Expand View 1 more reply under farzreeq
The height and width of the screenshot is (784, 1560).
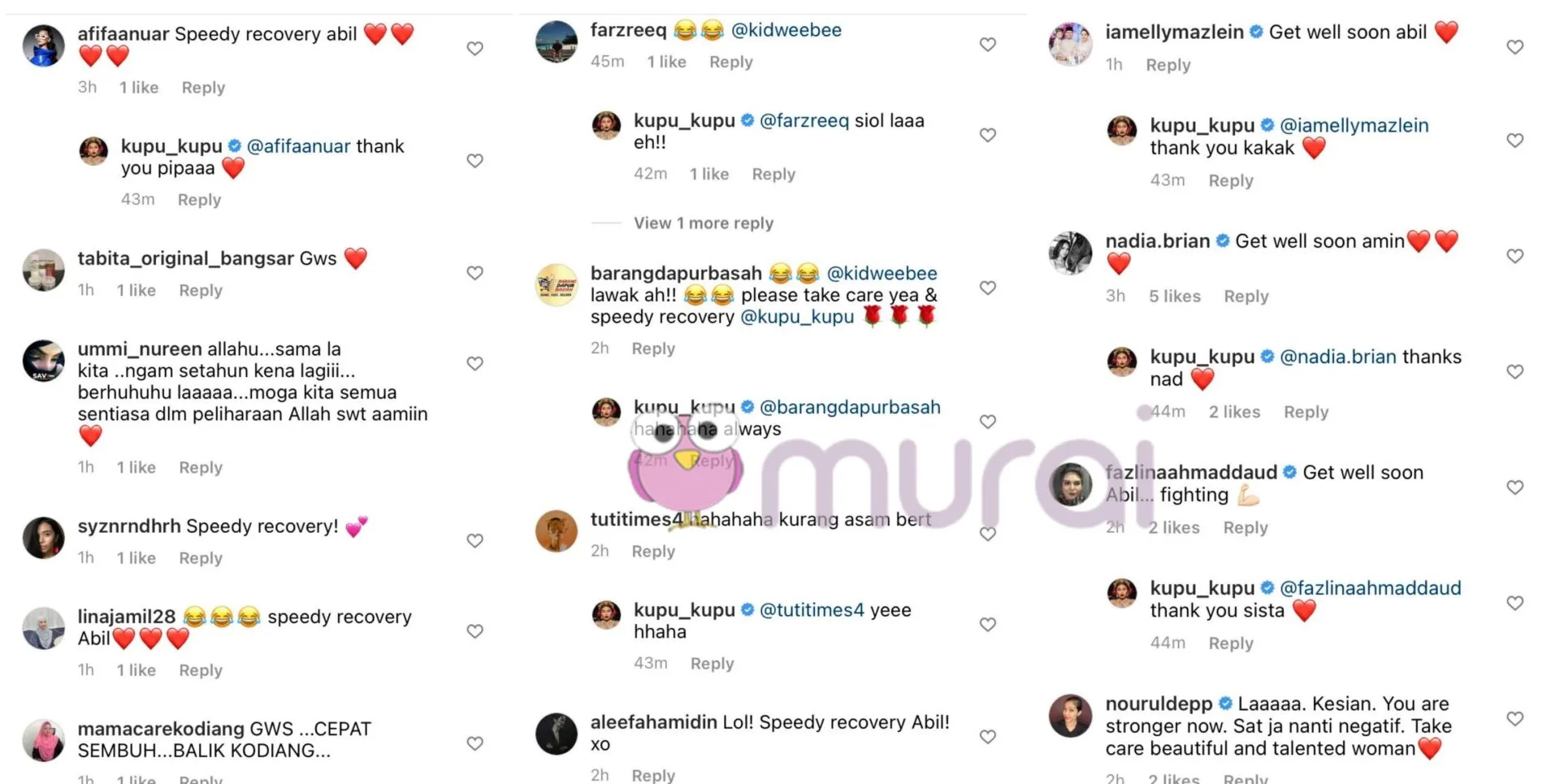[704, 223]
